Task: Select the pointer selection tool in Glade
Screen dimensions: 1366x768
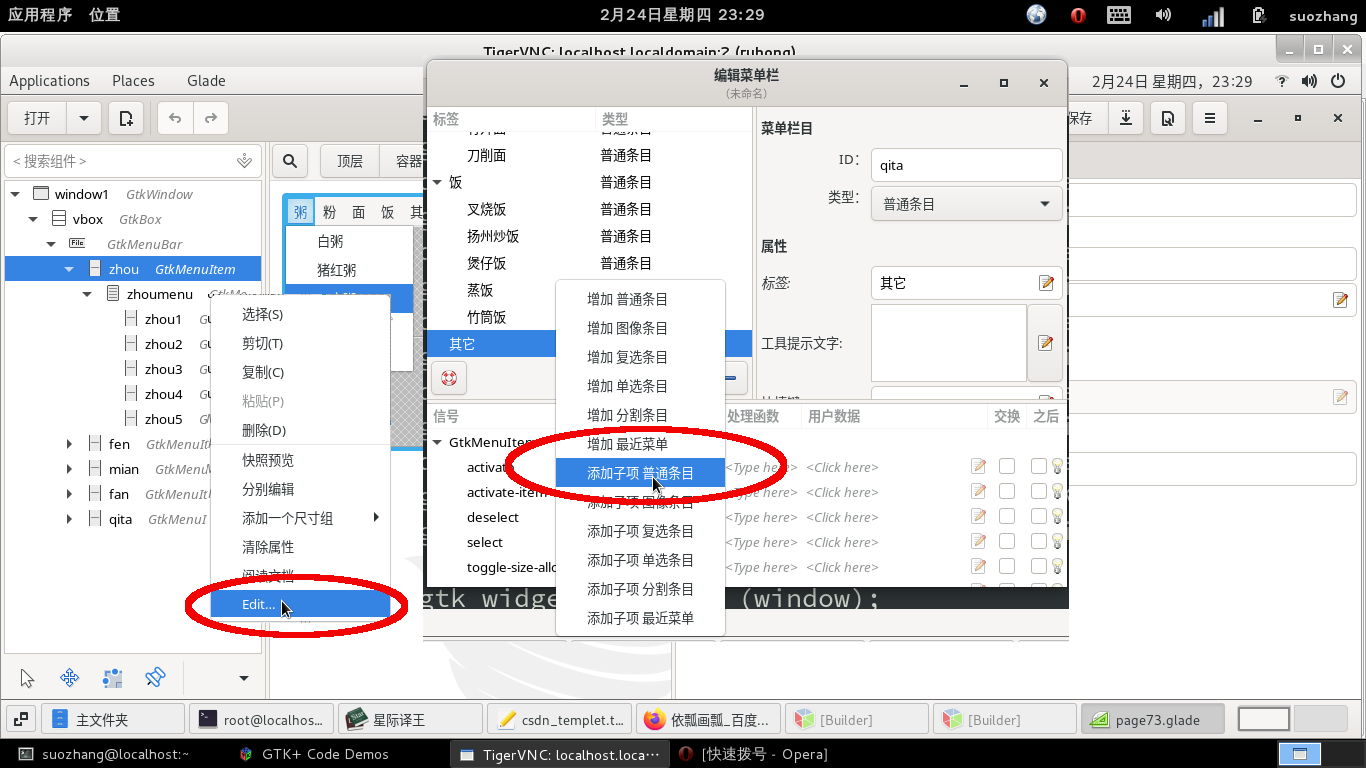Action: pos(27,677)
